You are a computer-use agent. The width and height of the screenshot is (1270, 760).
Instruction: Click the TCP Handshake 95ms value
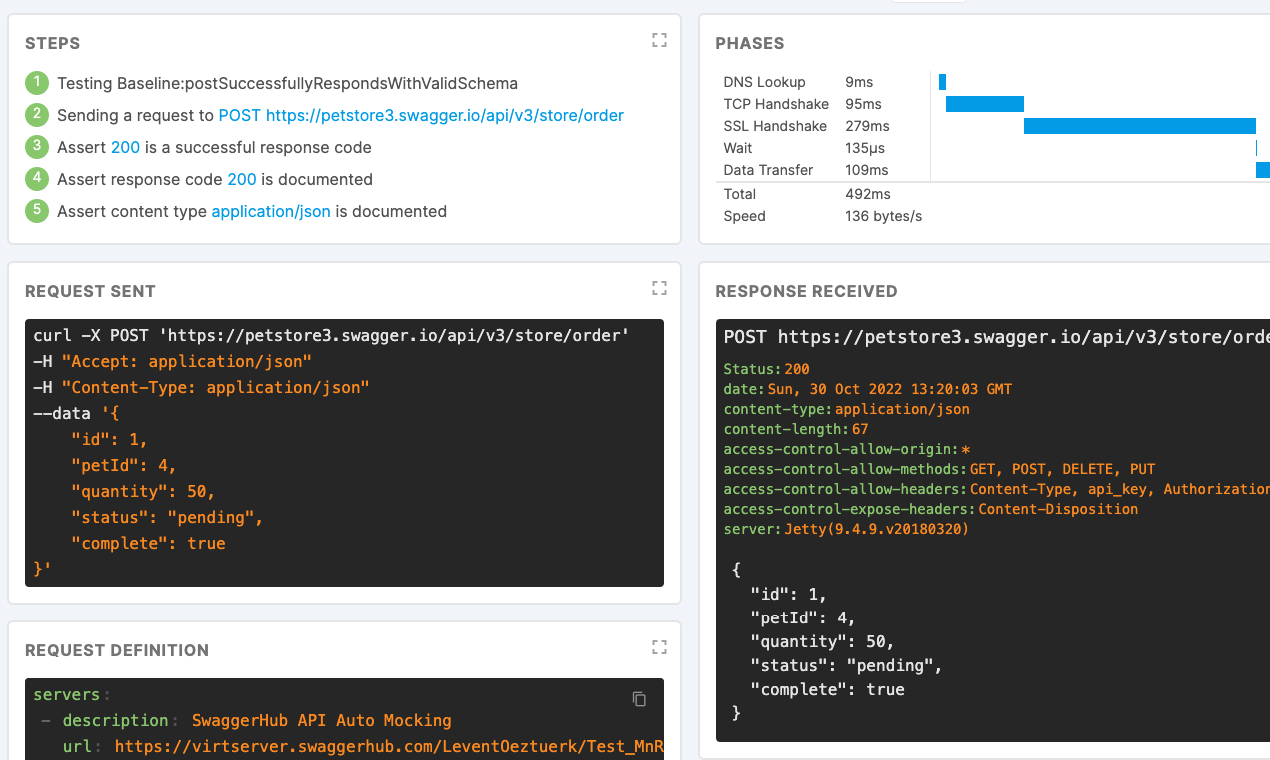[863, 104]
